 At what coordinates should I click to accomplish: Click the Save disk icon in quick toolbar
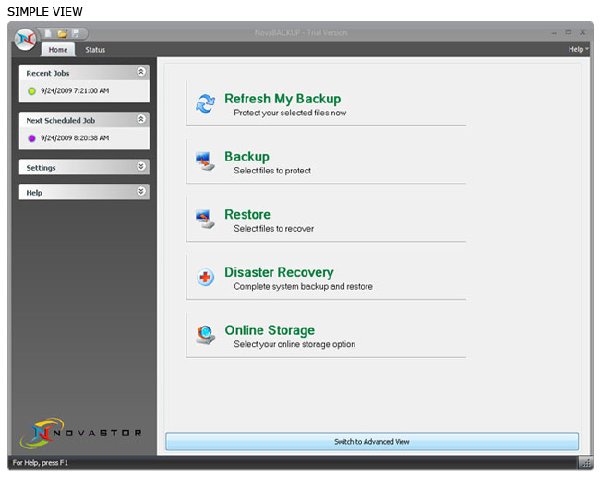[x=76, y=34]
